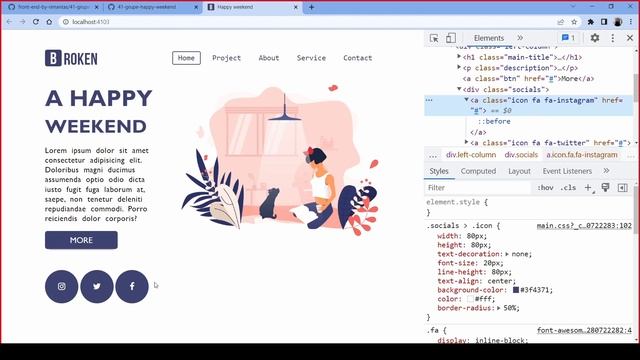The height and width of the screenshot is (360, 640).
Task: Click the browser forward arrow
Action: click(22, 22)
